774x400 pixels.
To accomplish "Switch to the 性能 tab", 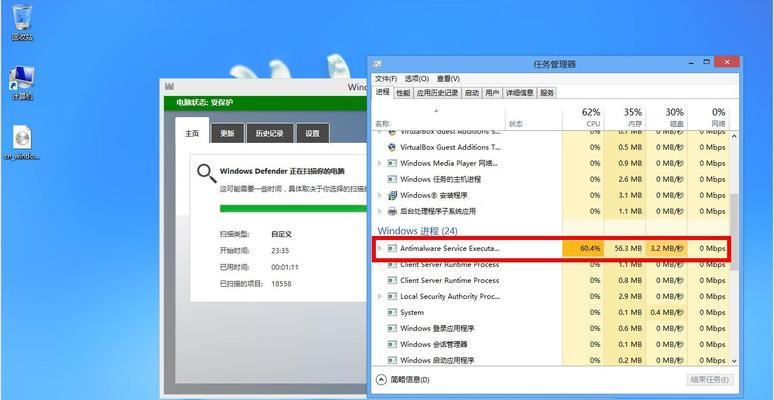I will coord(403,93).
